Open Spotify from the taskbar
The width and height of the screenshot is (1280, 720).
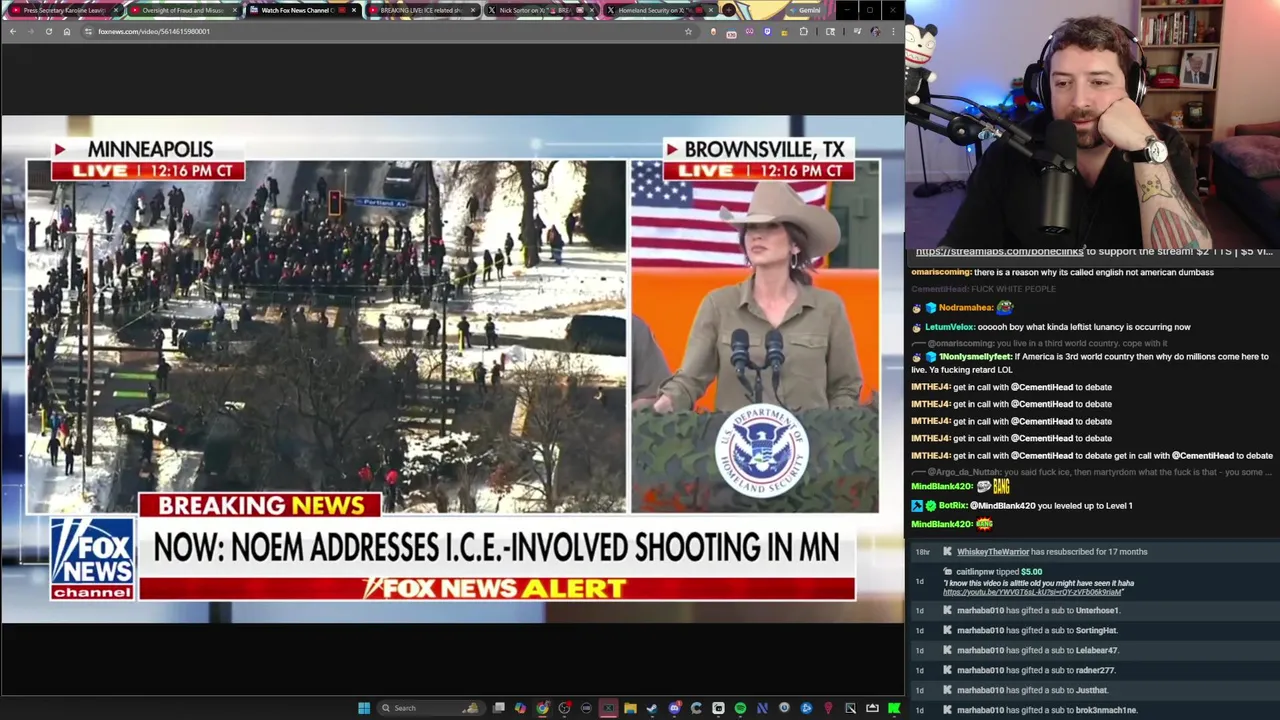[x=740, y=708]
